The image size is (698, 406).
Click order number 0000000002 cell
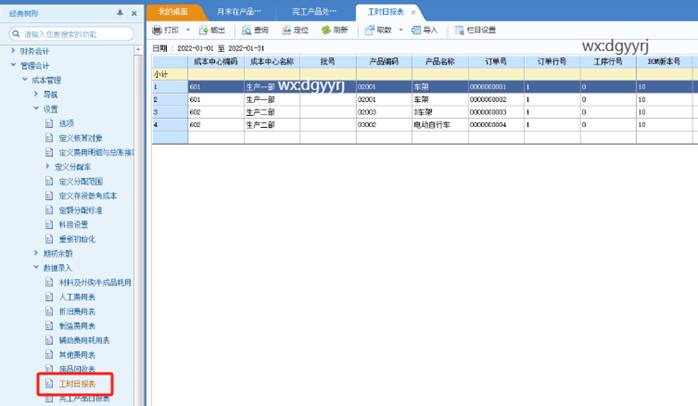pos(496,99)
